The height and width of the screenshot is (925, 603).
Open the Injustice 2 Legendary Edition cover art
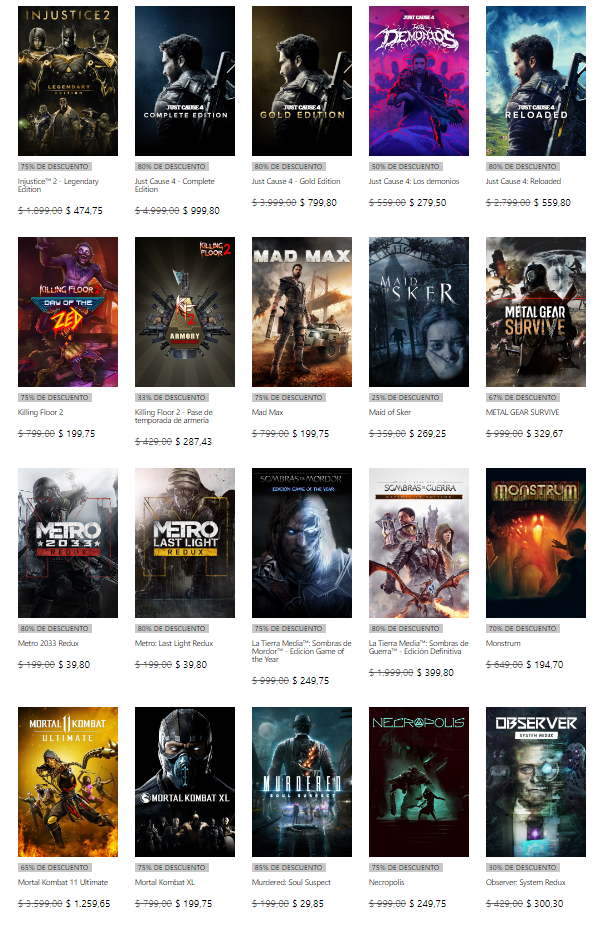(x=68, y=81)
